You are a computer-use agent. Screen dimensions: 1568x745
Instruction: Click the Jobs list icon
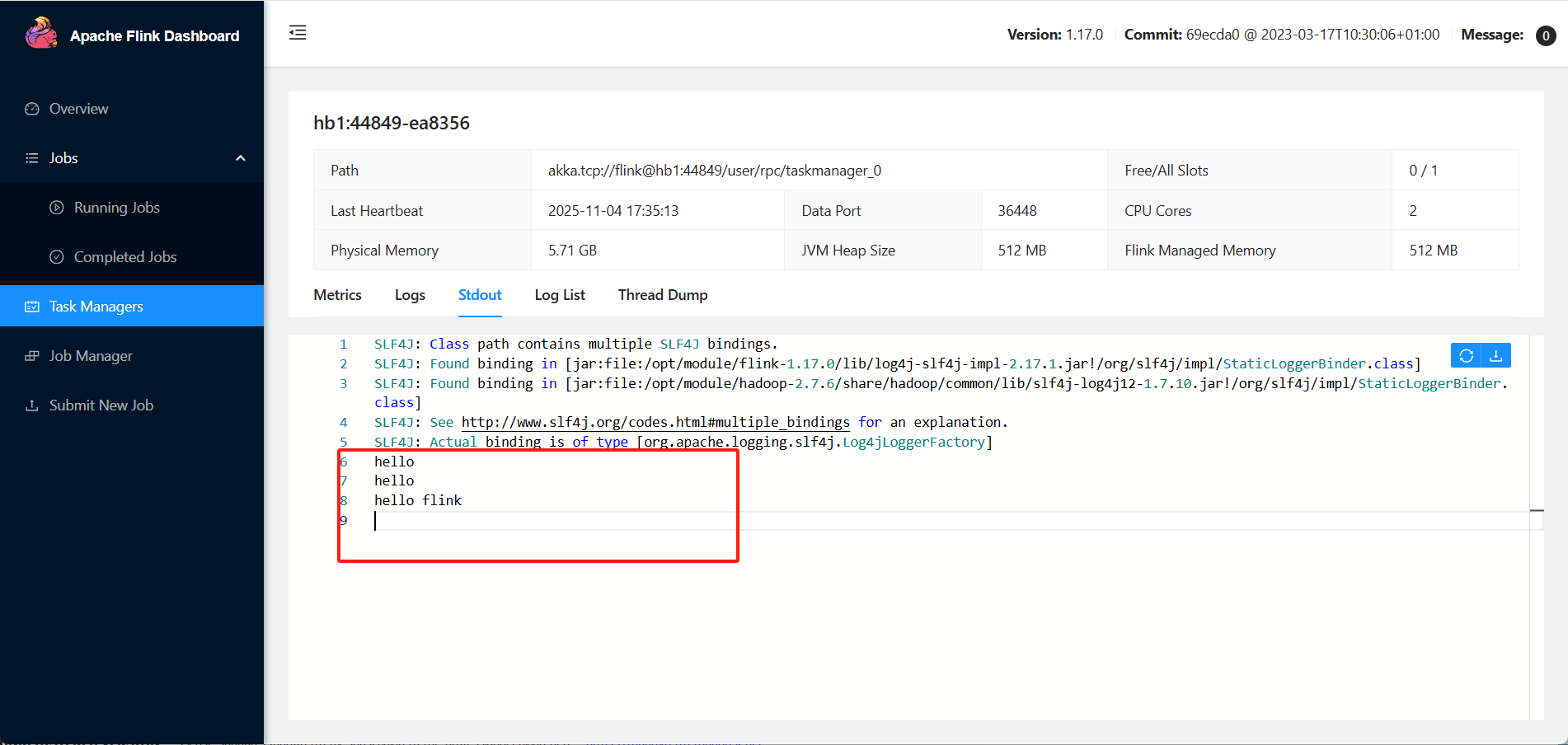tap(32, 158)
